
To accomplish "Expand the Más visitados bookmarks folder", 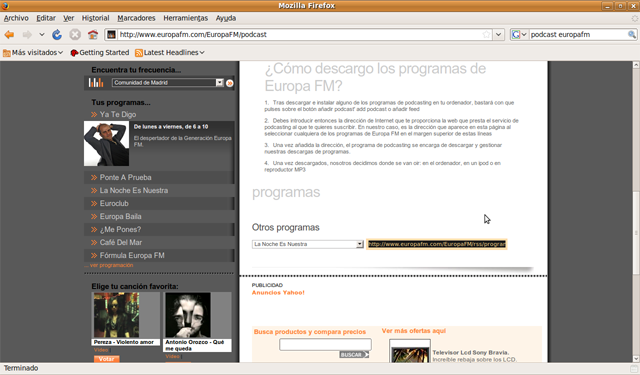I will [33, 53].
